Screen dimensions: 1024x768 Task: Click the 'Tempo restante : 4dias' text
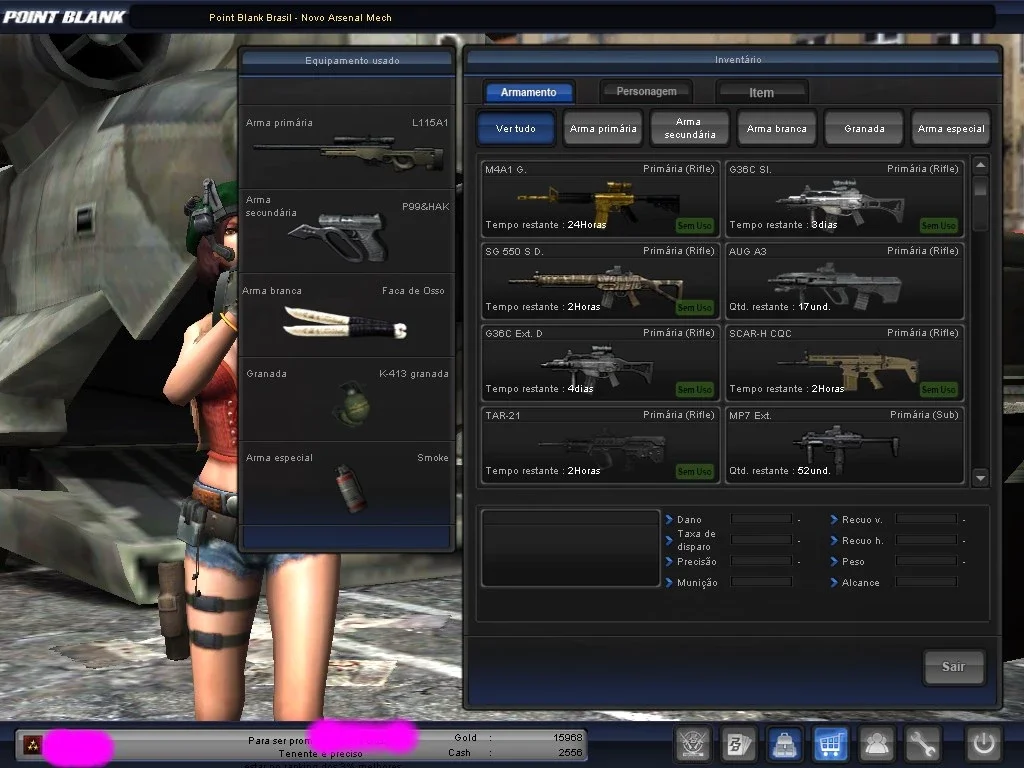[x=539, y=389]
